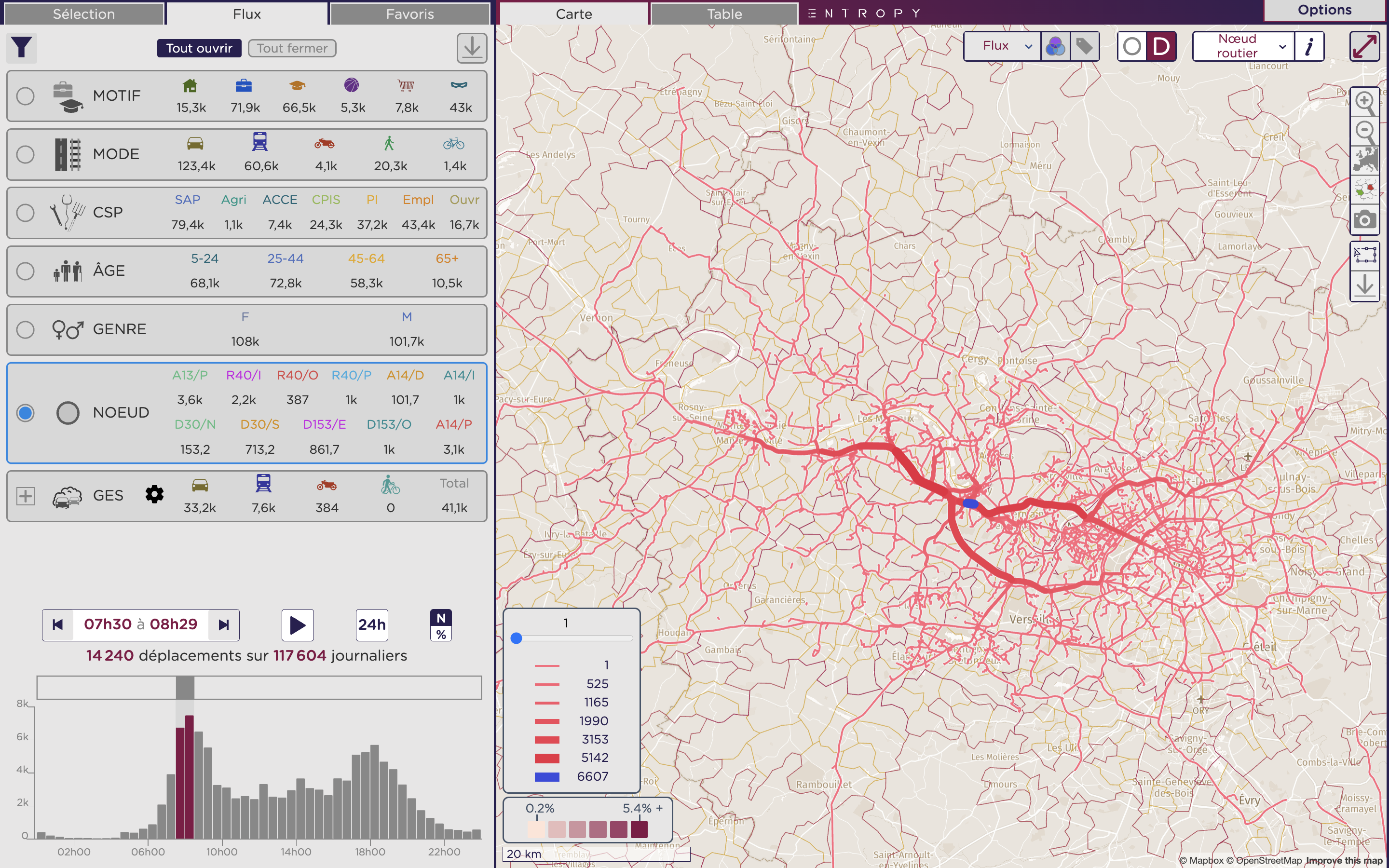The height and width of the screenshot is (868, 1389).
Task: Click the time range selector handle above histogram
Action: click(185, 687)
